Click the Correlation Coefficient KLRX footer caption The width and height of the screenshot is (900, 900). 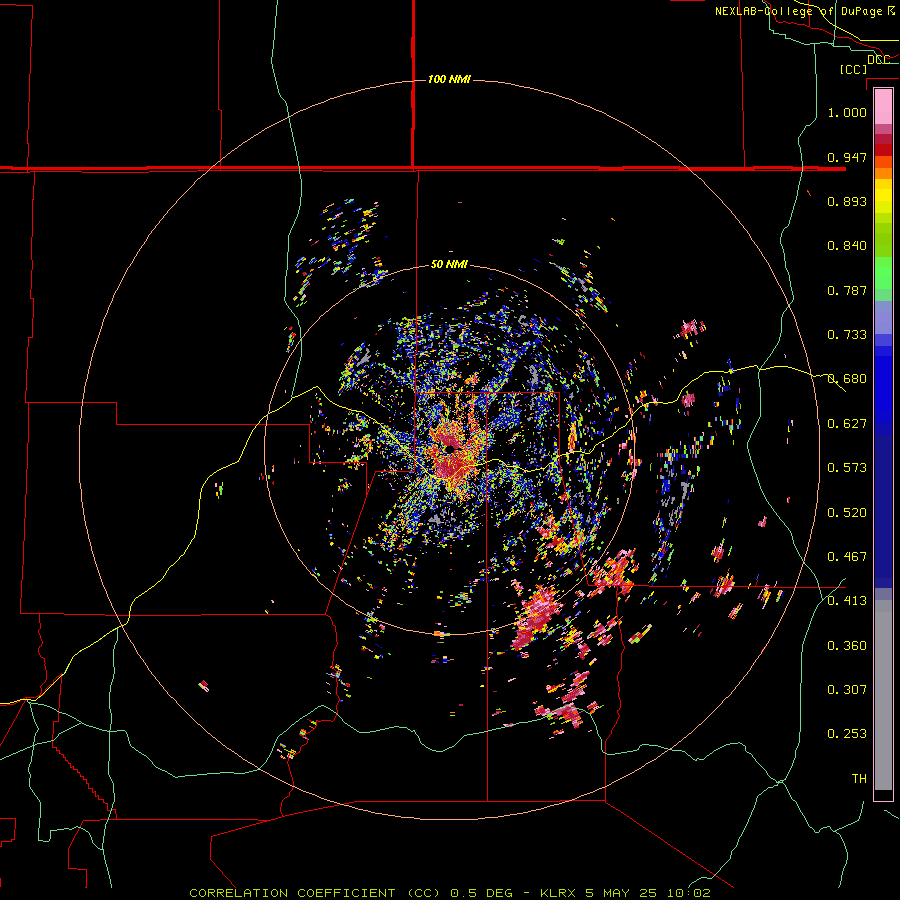coord(450,893)
